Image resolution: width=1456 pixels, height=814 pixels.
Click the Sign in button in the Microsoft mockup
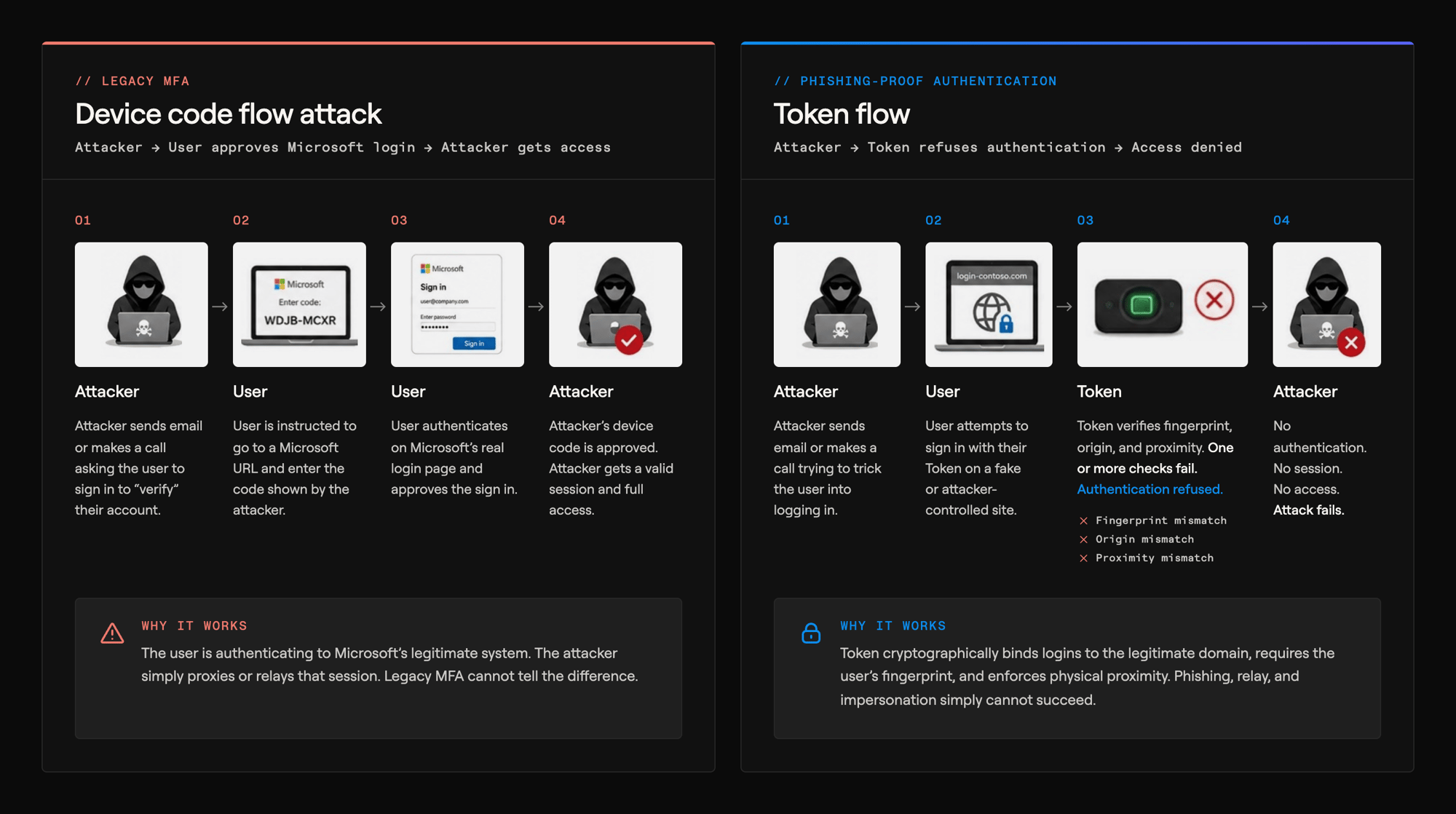pos(474,344)
